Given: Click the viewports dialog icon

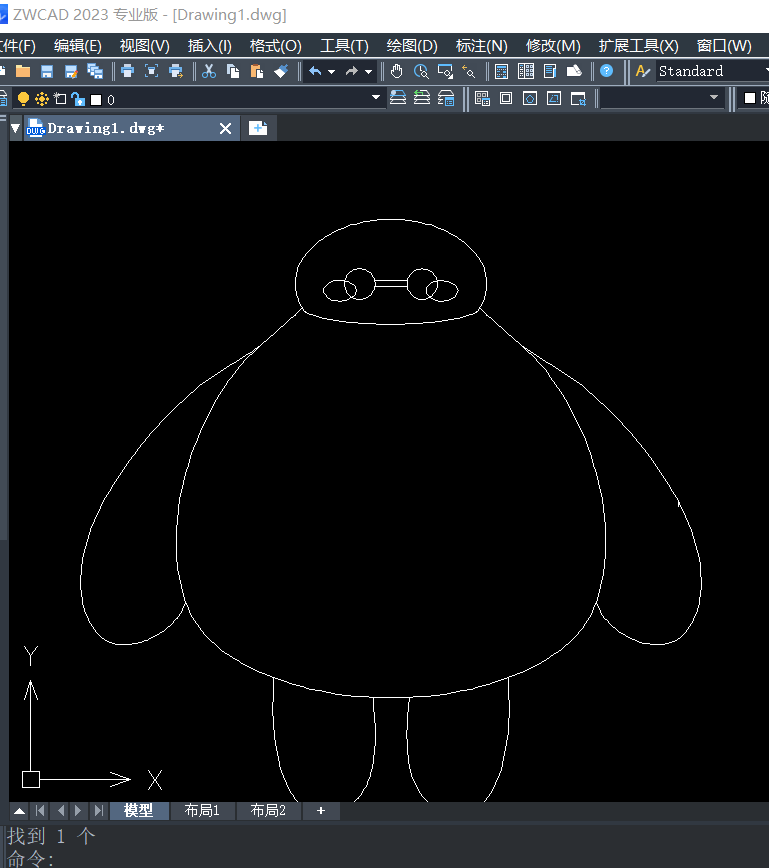Looking at the screenshot, I should [x=482, y=99].
